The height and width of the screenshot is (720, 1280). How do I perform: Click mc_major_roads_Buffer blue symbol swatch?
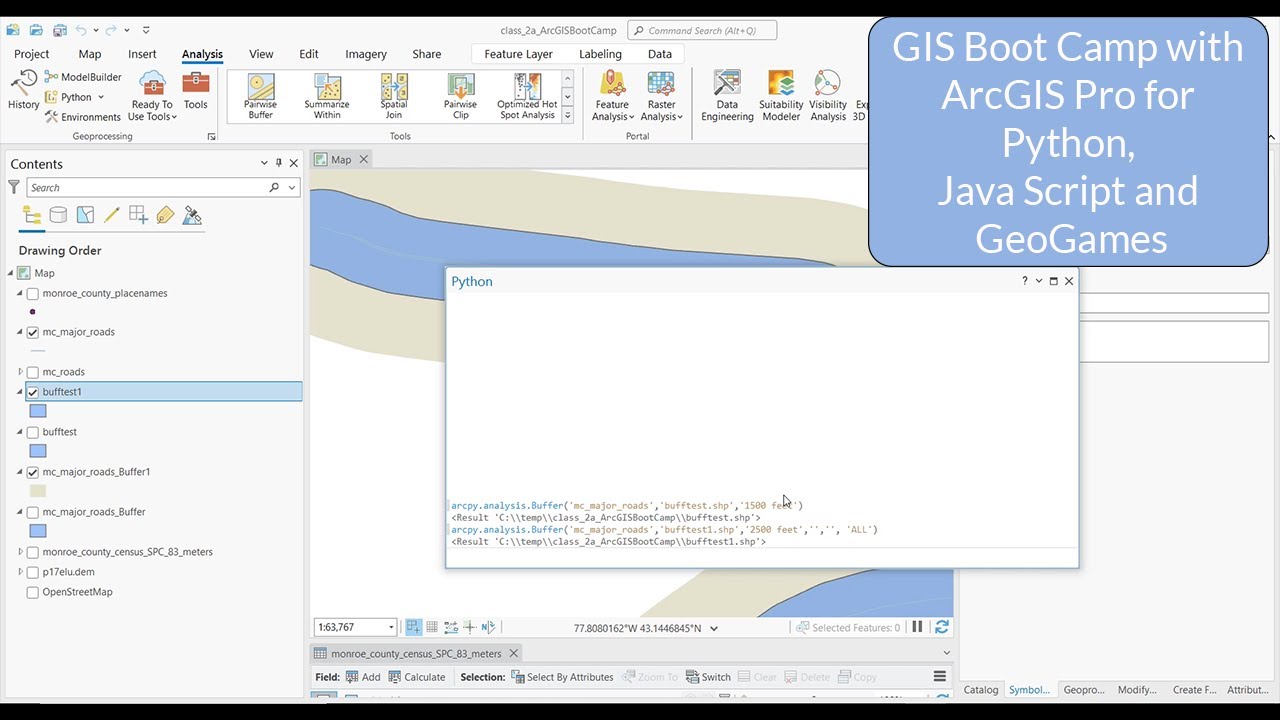pos(38,531)
